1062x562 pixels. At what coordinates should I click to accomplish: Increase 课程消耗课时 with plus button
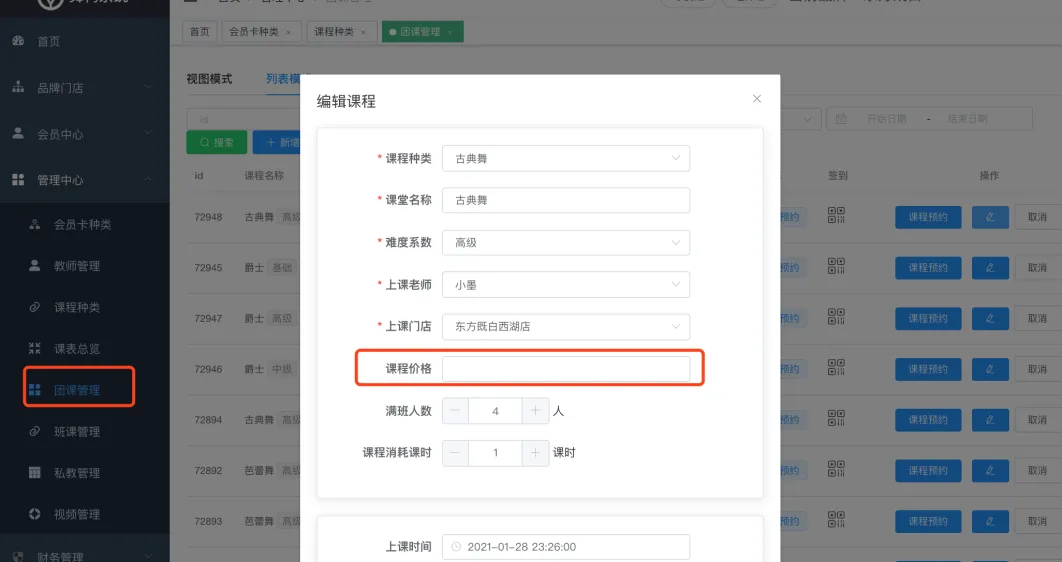[x=536, y=453]
